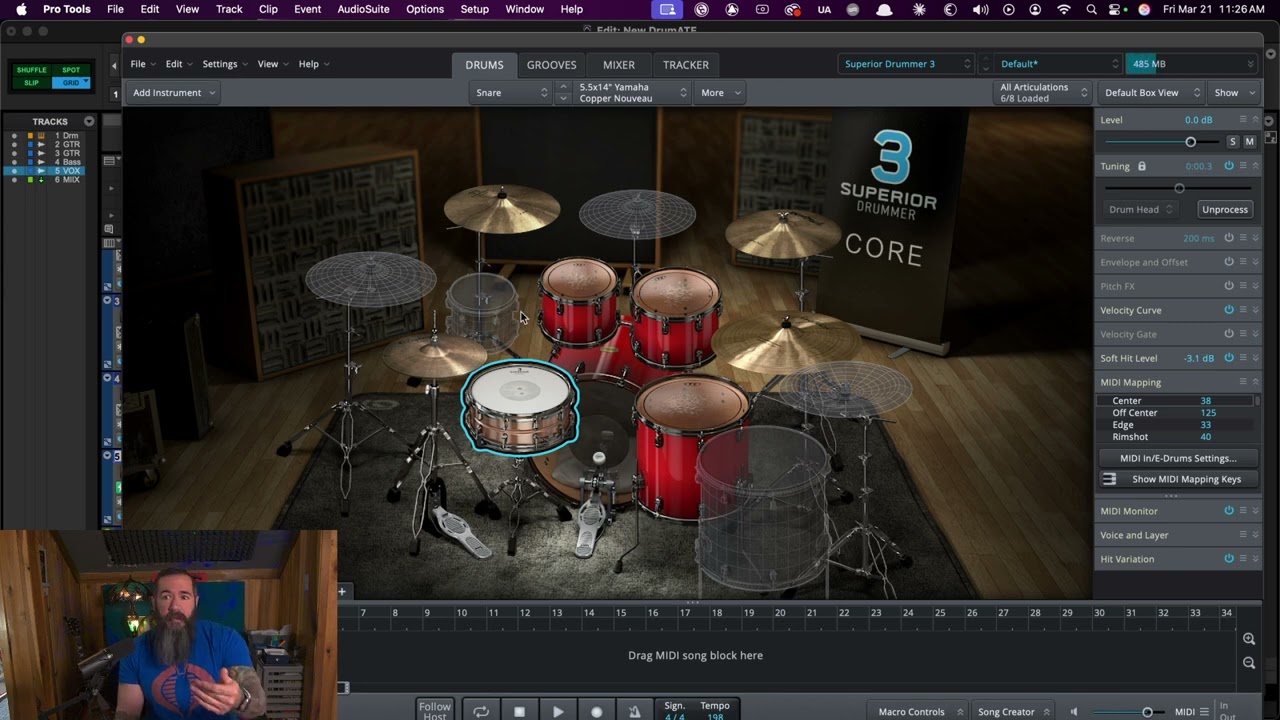The height and width of the screenshot is (720, 1280).
Task: Open the plugin Settings menu
Action: tap(225, 64)
